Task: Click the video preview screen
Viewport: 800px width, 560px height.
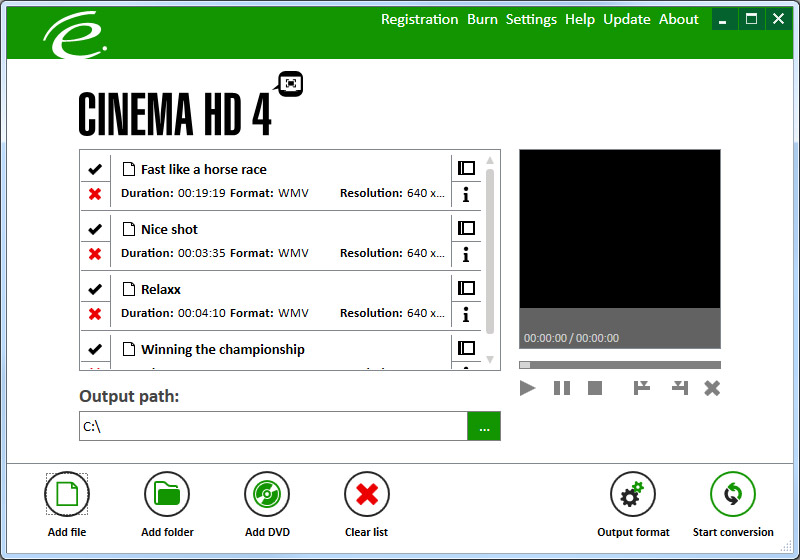Action: coord(620,229)
